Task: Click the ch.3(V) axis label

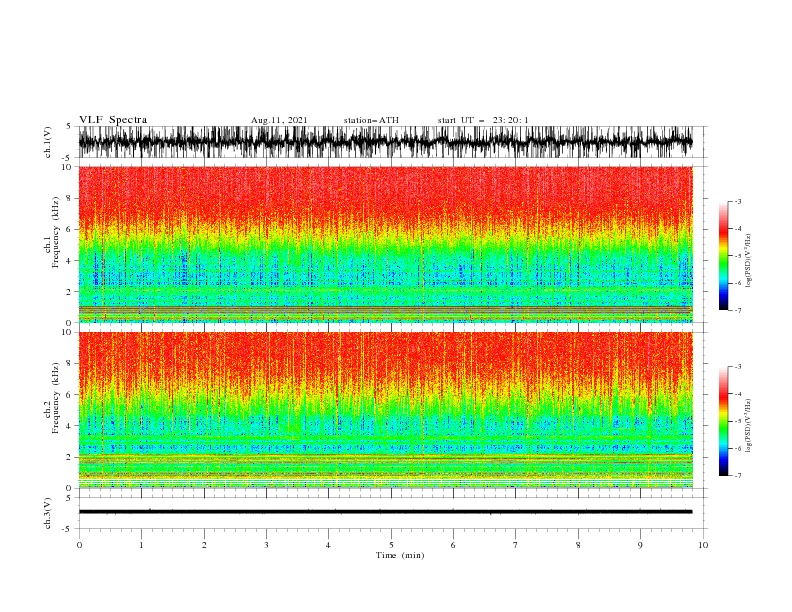Action: 48,513
